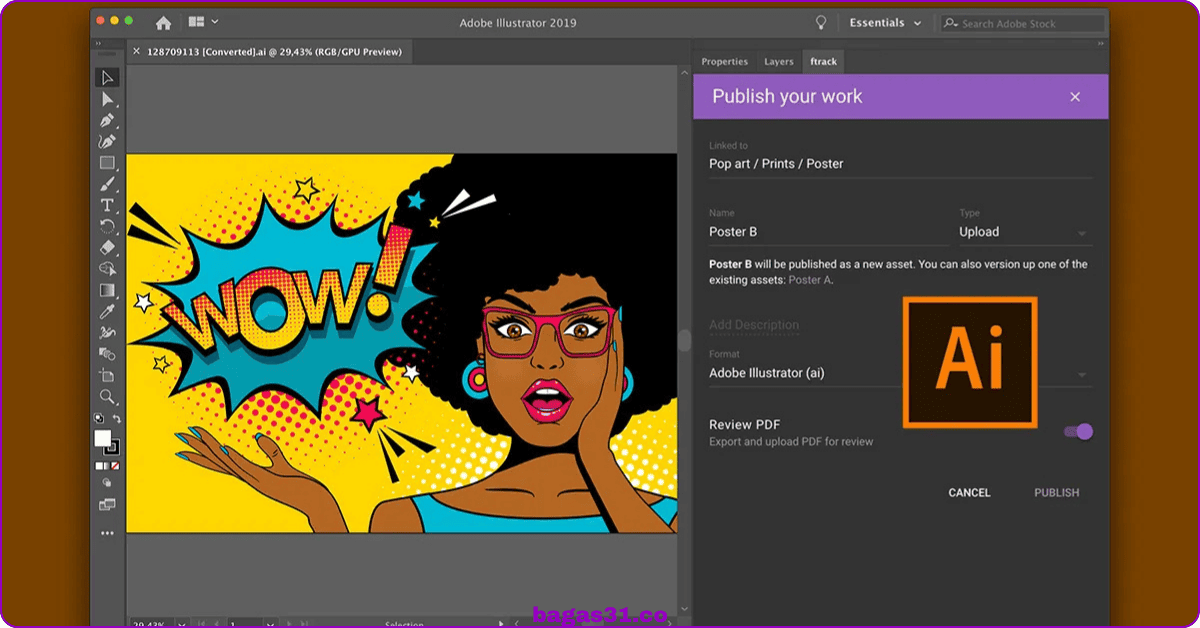Close the 128709113 [Converted].ai document tab
The width and height of the screenshot is (1200, 628).
[x=136, y=51]
